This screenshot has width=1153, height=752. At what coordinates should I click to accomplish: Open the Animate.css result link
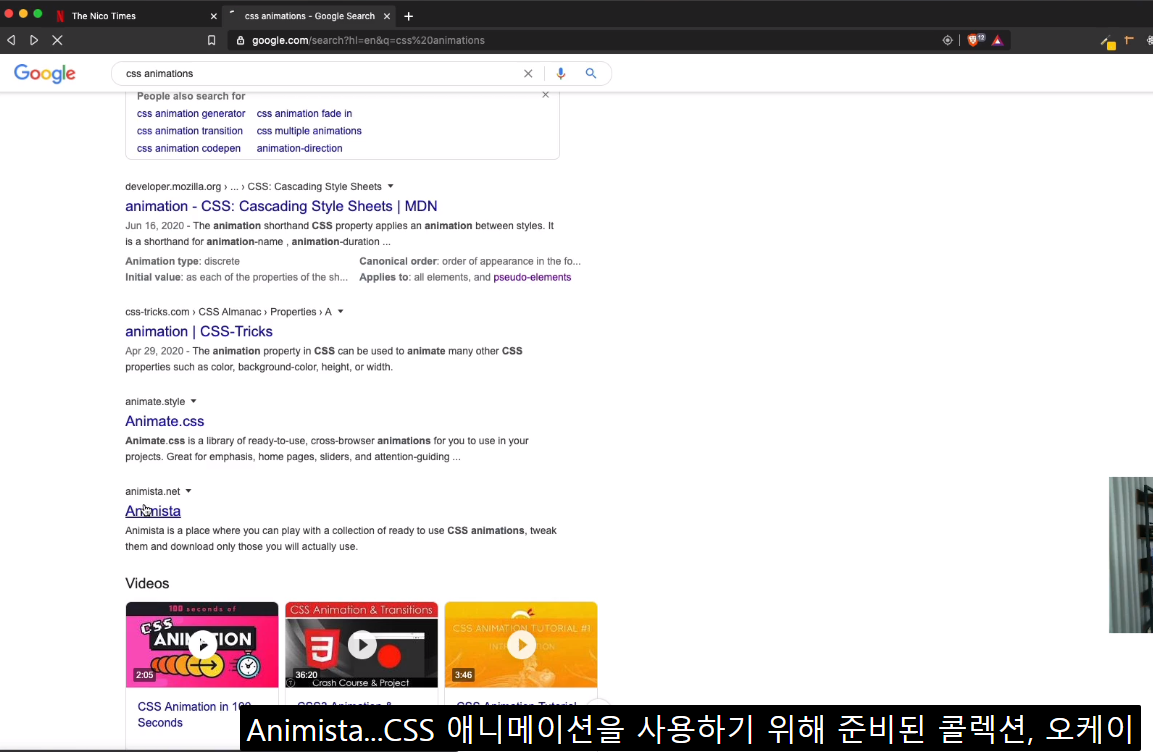point(165,421)
